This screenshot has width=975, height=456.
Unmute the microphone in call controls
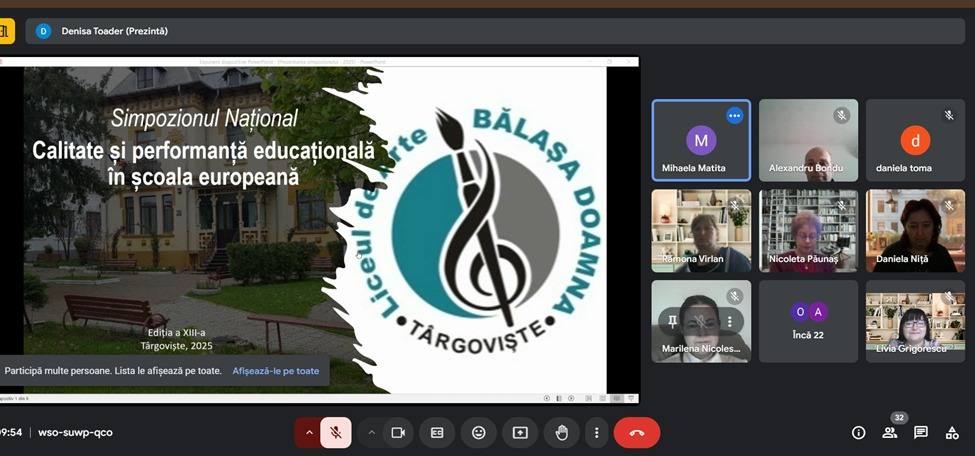[x=336, y=433]
